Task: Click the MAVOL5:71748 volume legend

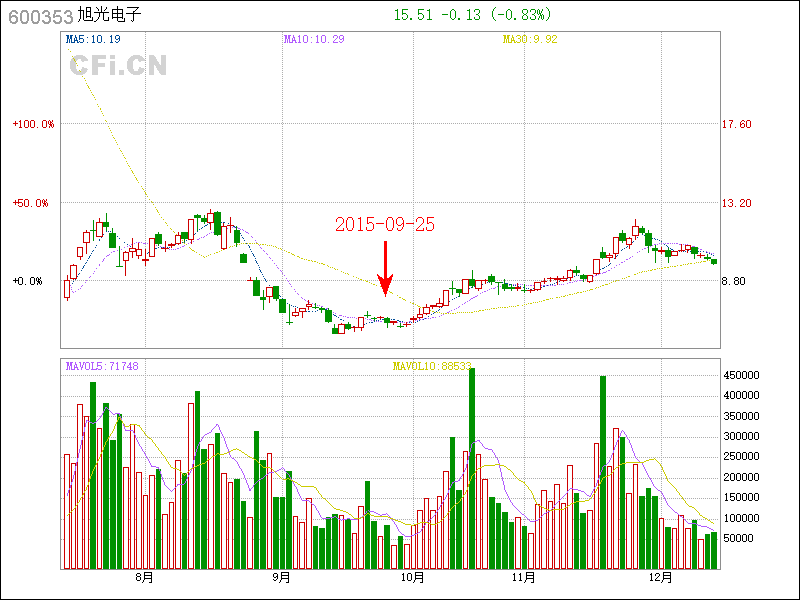Action: coord(102,367)
